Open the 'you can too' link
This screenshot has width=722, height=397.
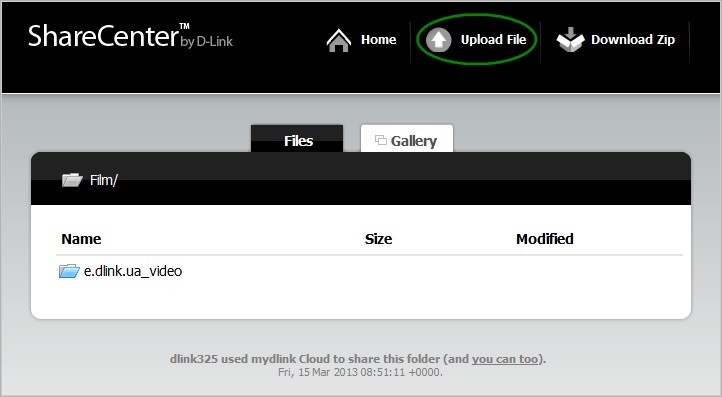pyautogui.click(x=505, y=359)
